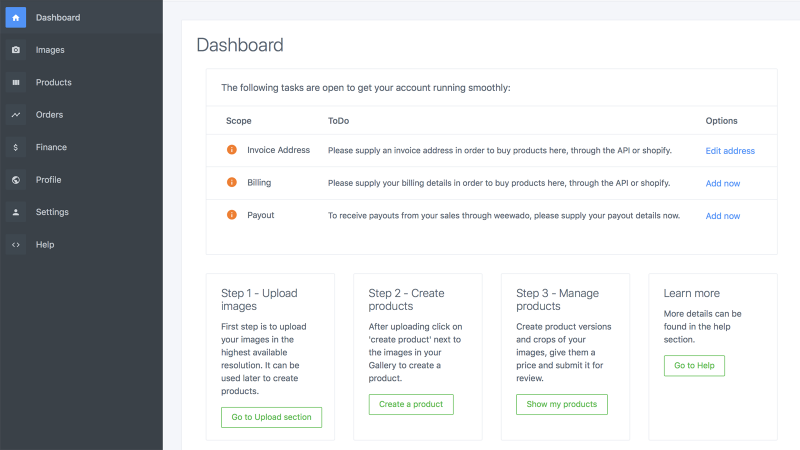Click the Products grid icon

16,82
